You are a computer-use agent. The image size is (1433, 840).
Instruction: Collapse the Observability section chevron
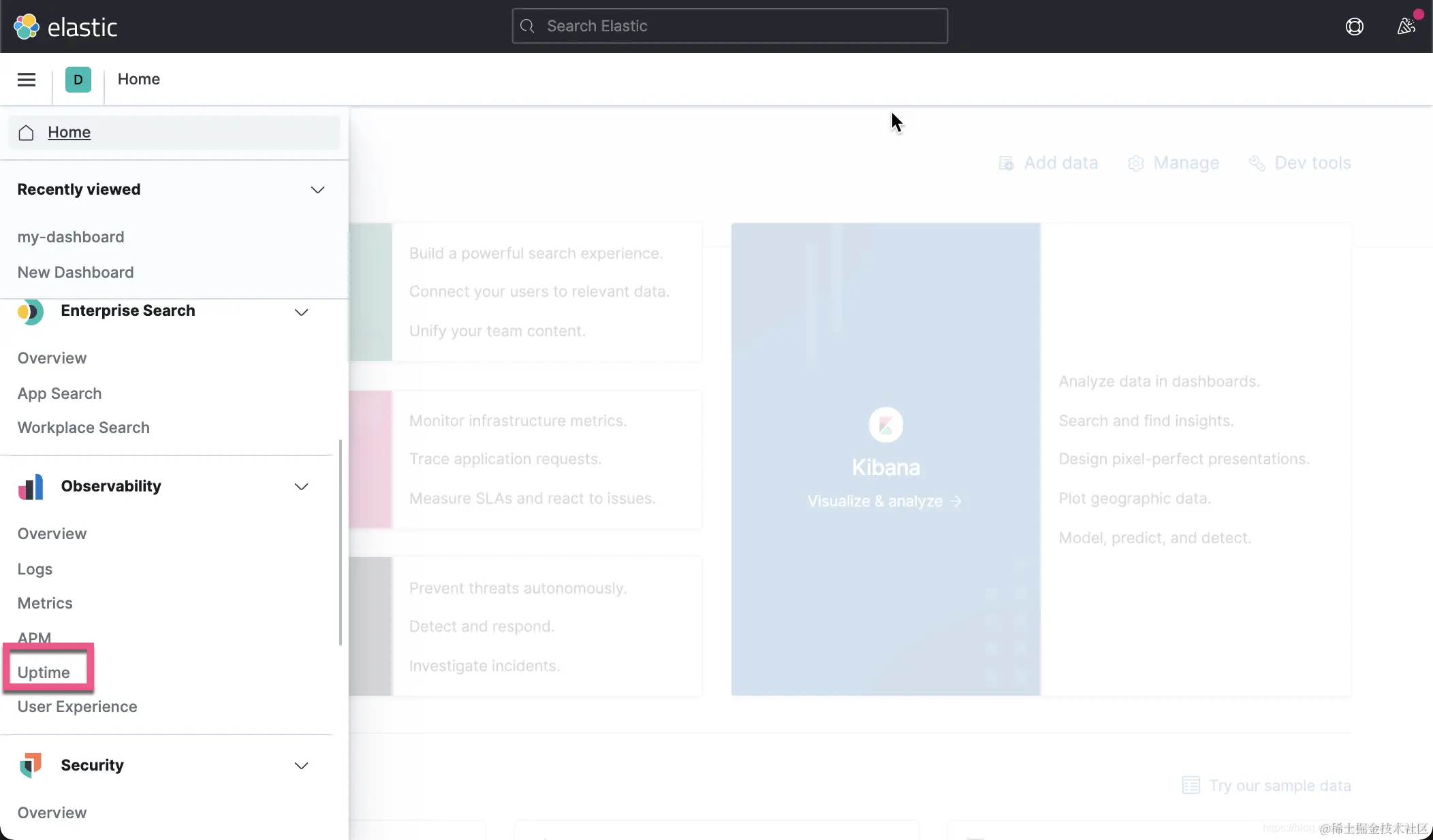tap(301, 487)
